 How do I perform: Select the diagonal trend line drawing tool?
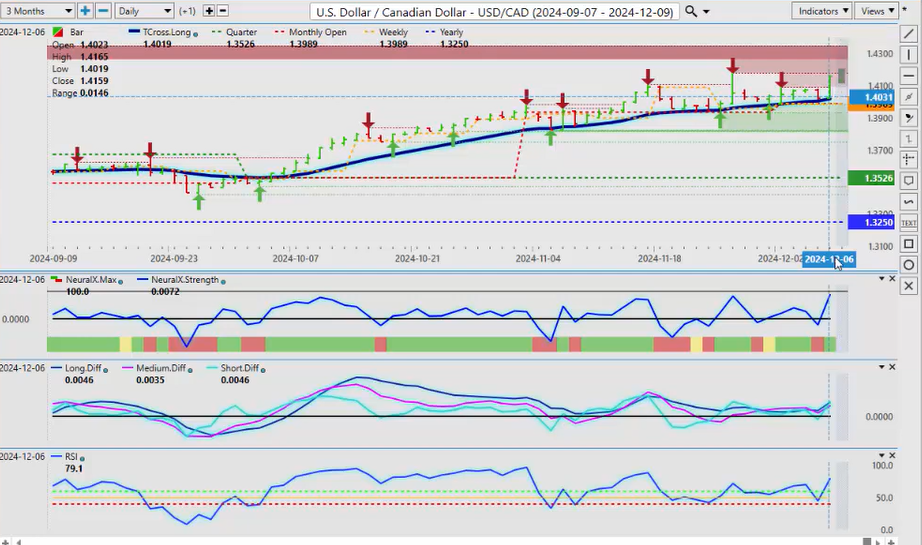908,34
